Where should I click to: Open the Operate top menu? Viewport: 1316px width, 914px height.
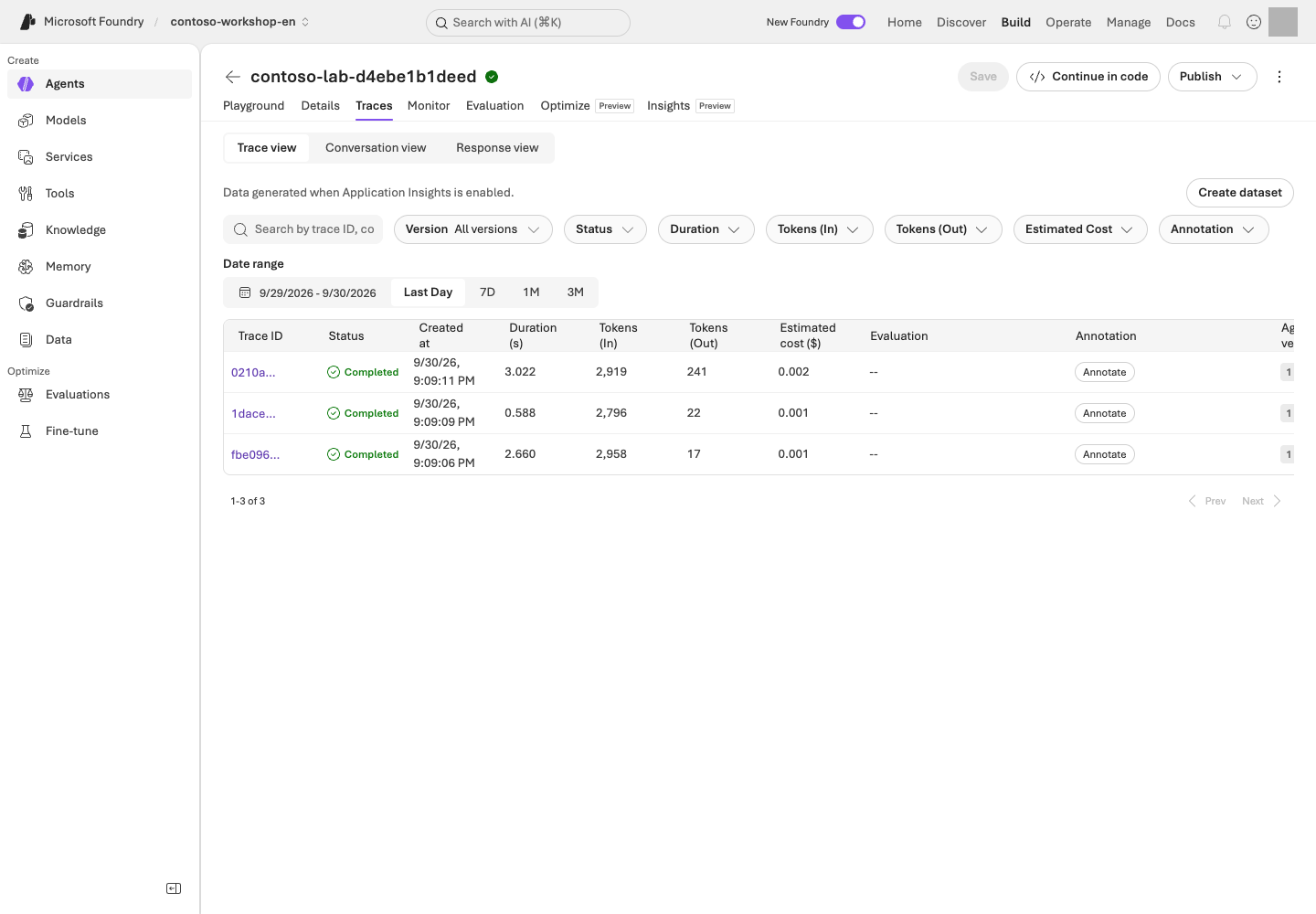(1068, 22)
